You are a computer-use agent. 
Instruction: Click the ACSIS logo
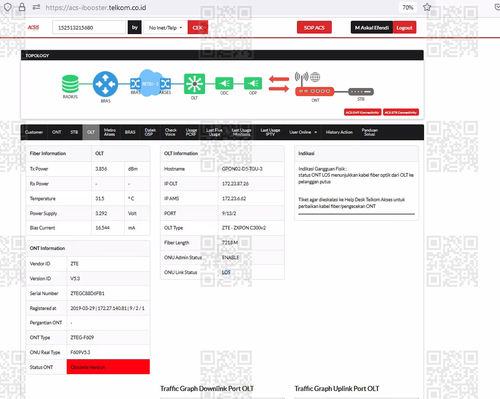pyautogui.click(x=33, y=27)
